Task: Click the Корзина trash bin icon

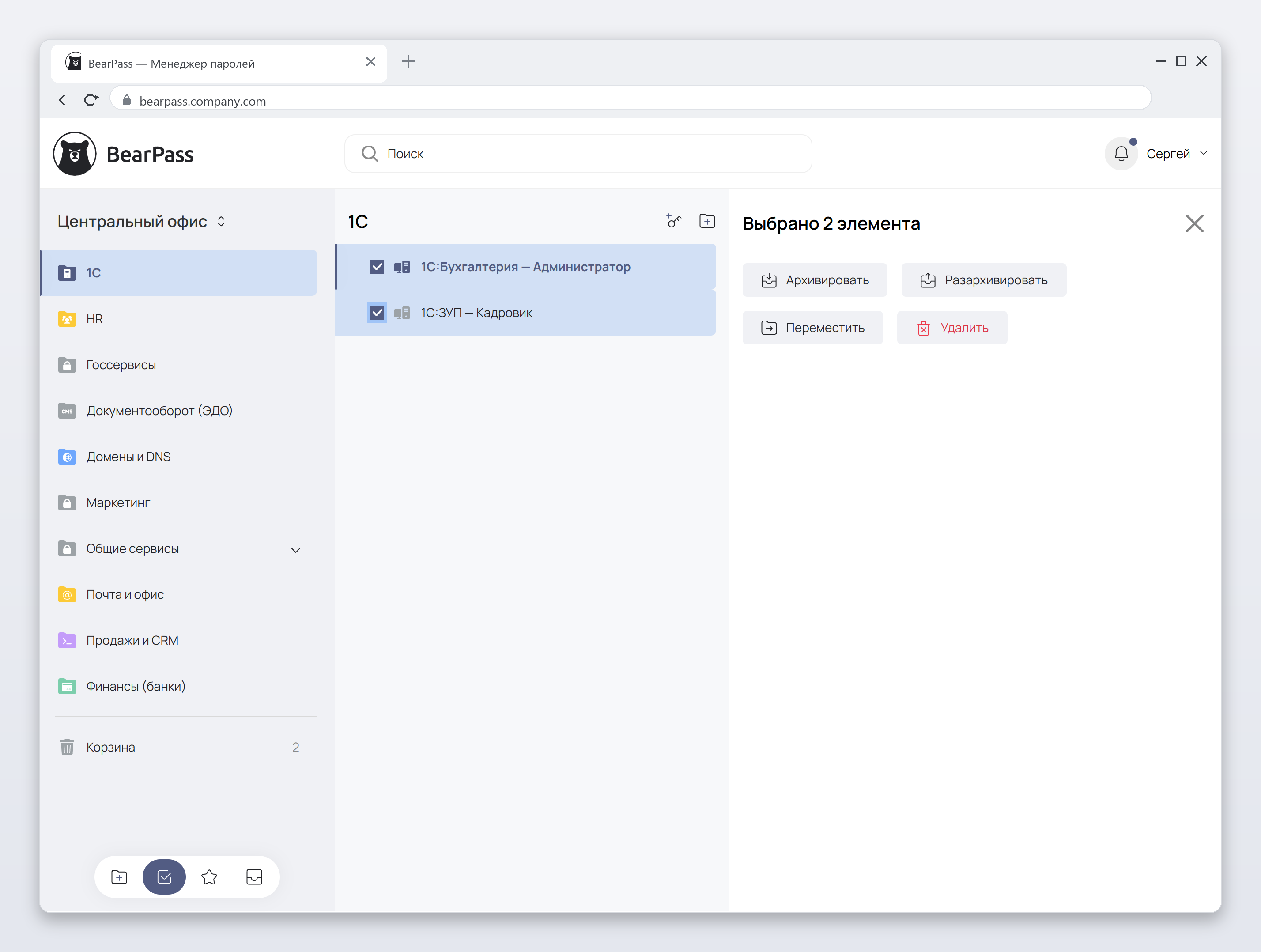Action: [x=67, y=747]
